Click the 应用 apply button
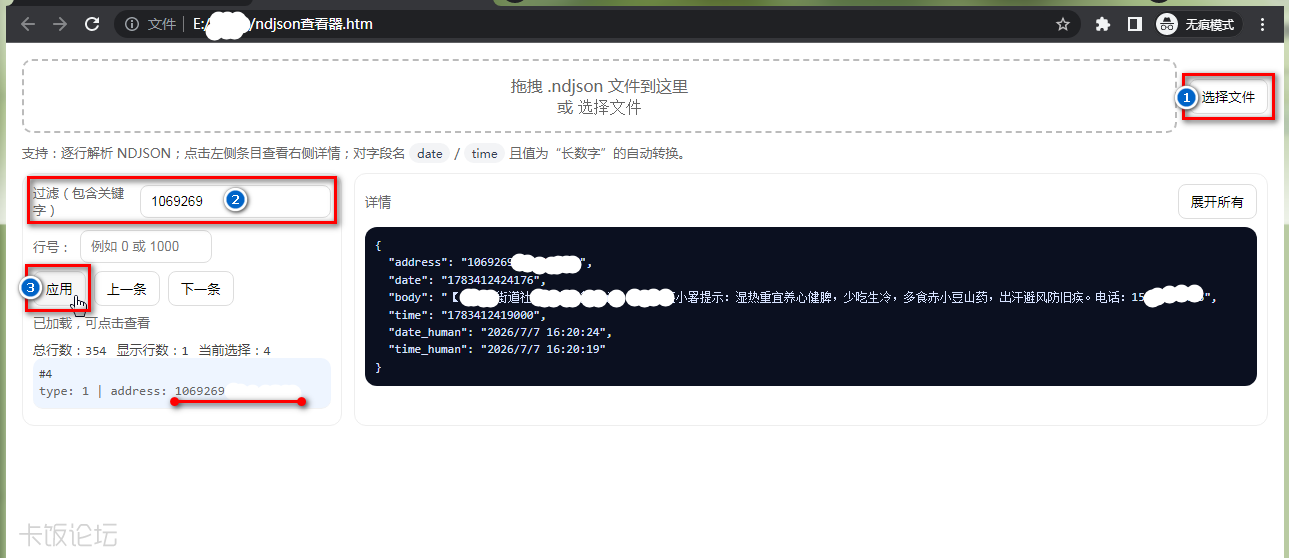The width and height of the screenshot is (1289, 558). pos(59,289)
